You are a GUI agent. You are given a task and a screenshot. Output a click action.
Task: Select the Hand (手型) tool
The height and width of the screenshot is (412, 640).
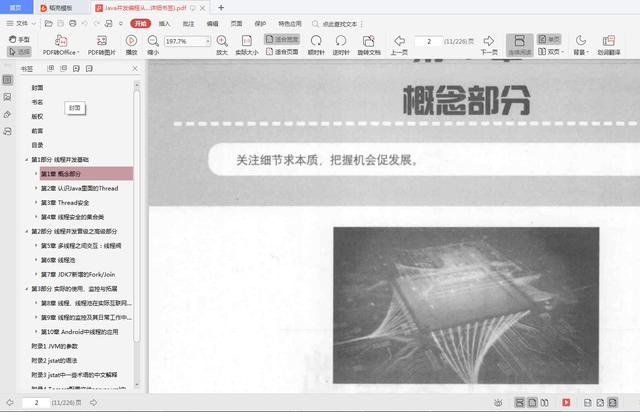click(19, 39)
